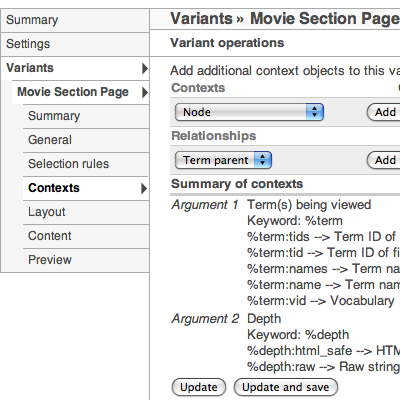Open the Term parent relationships dropdown
The width and height of the screenshot is (400, 400).
223,160
